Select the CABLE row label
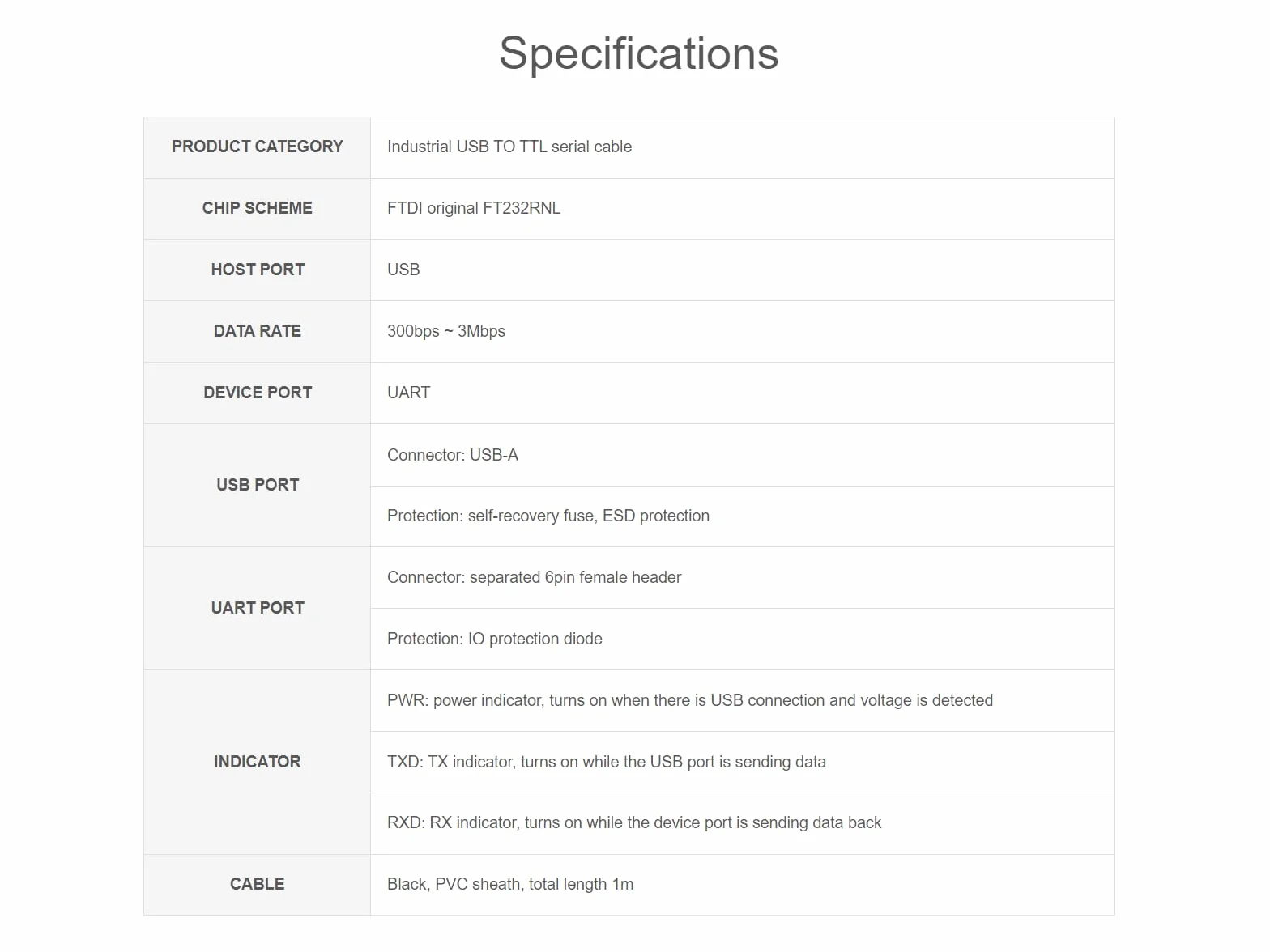This screenshot has width=1270, height=952. pyautogui.click(x=258, y=884)
